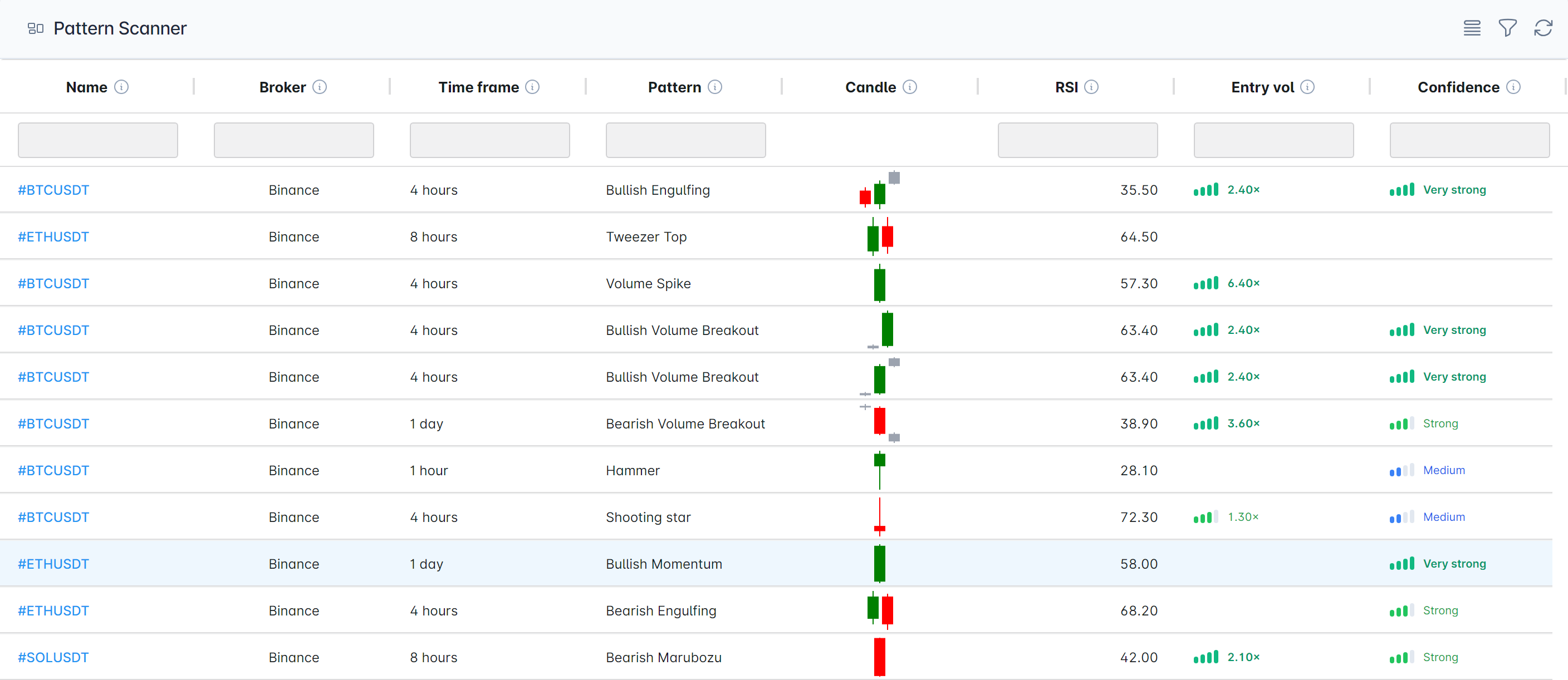
Task: Sort by the RSI column header
Action: tap(1066, 87)
